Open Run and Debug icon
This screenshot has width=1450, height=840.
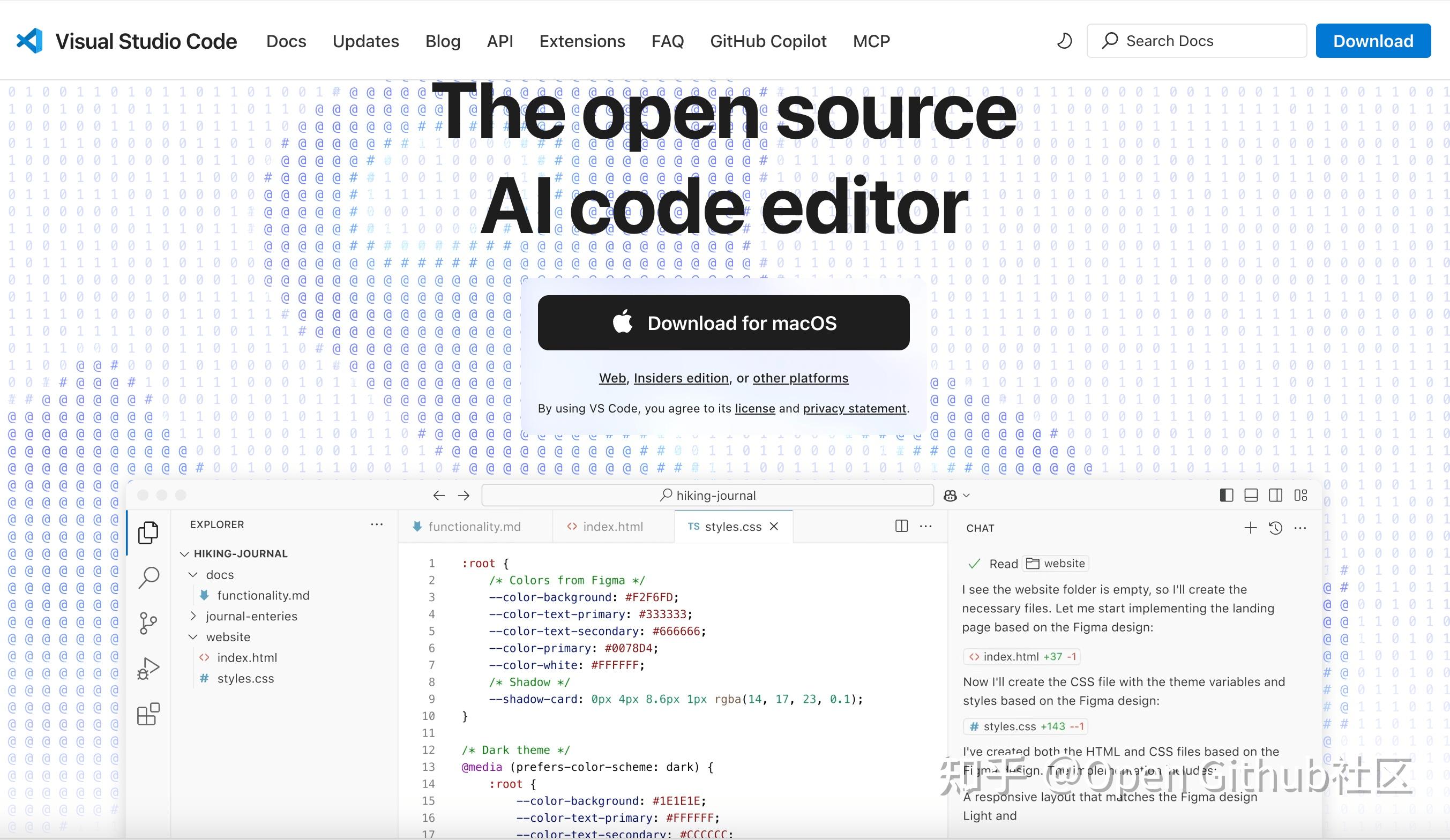click(x=148, y=669)
